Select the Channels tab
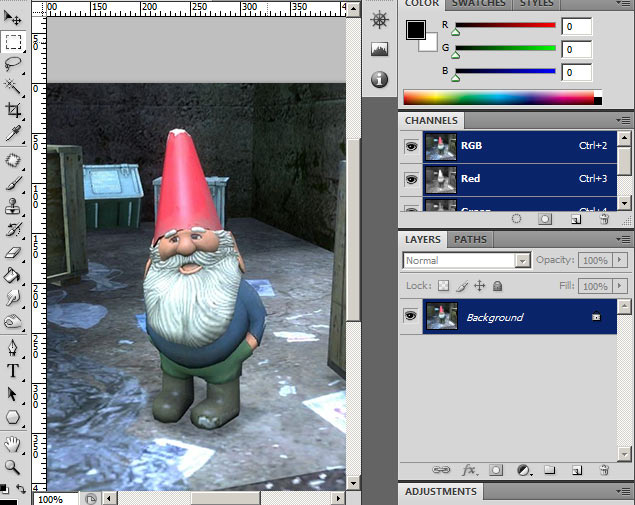This screenshot has height=505, width=635. (431, 121)
